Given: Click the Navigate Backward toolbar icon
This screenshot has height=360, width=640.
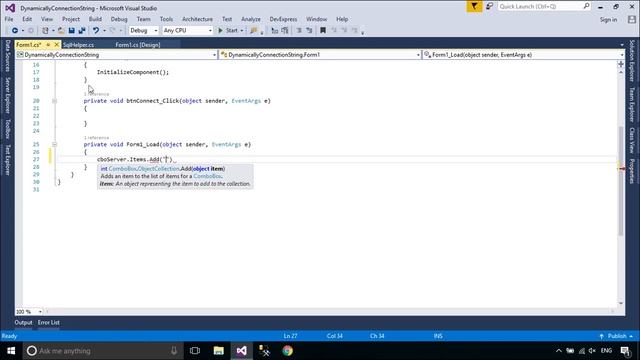Looking at the screenshot, I should (x=15, y=31).
